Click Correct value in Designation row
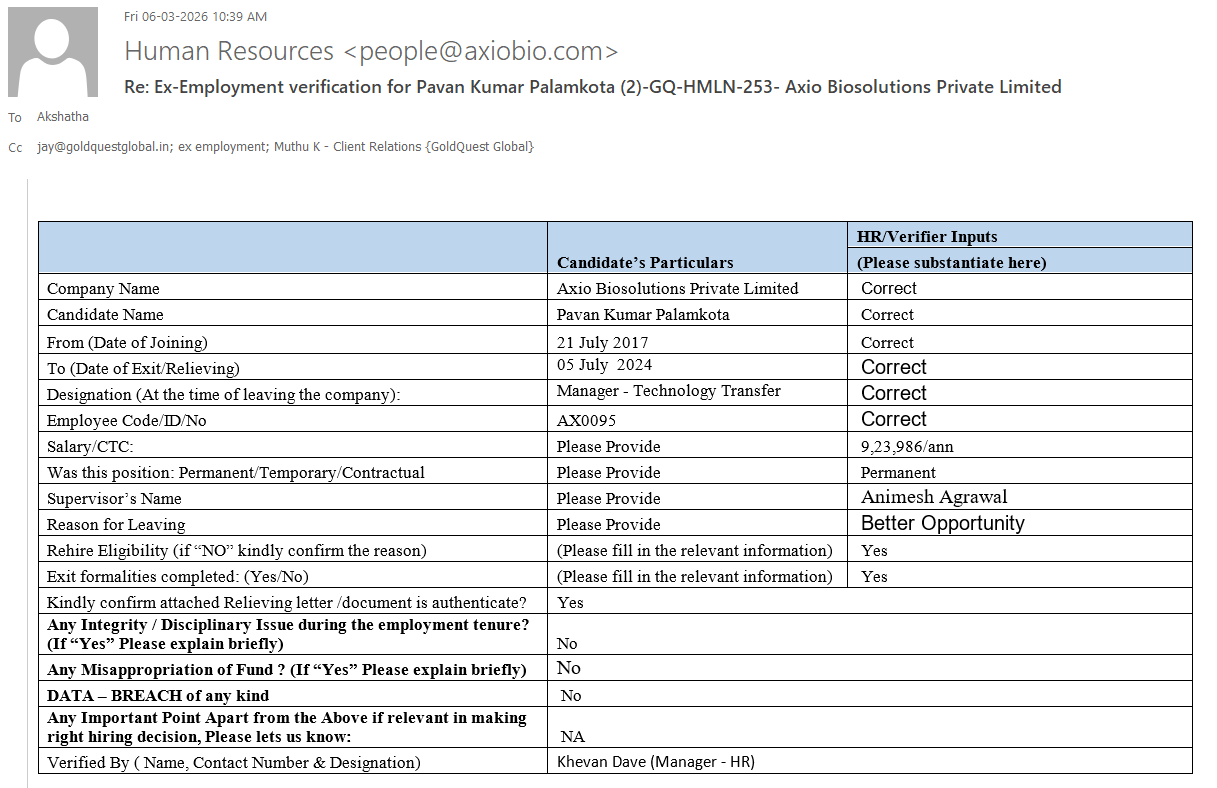The width and height of the screenshot is (1217, 788). (894, 393)
